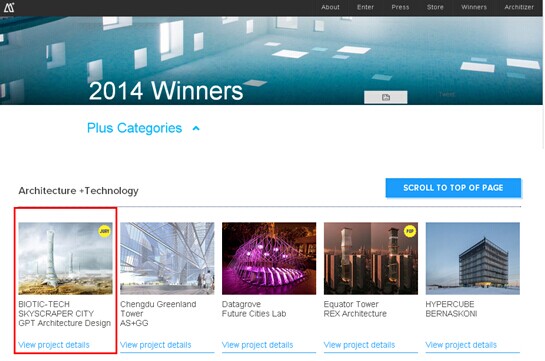Click the JURY badge on Biotic-Tech image
This screenshot has height=361, width=545.
(104, 231)
